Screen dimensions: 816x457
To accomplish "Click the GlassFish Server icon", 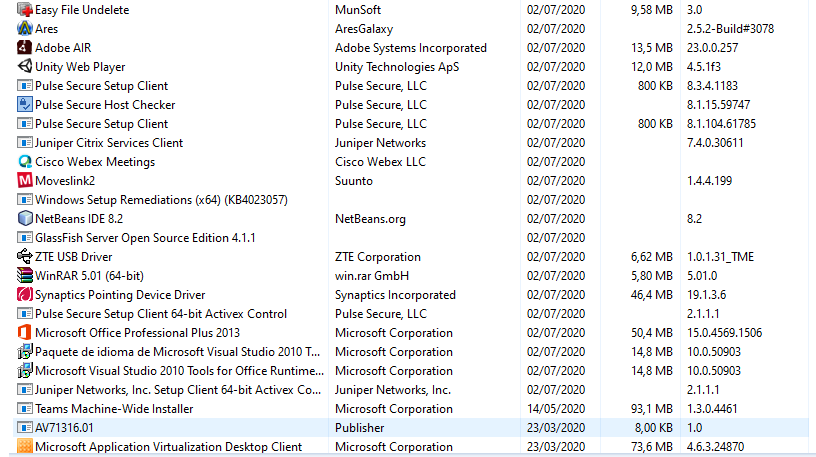I will click(x=24, y=238).
